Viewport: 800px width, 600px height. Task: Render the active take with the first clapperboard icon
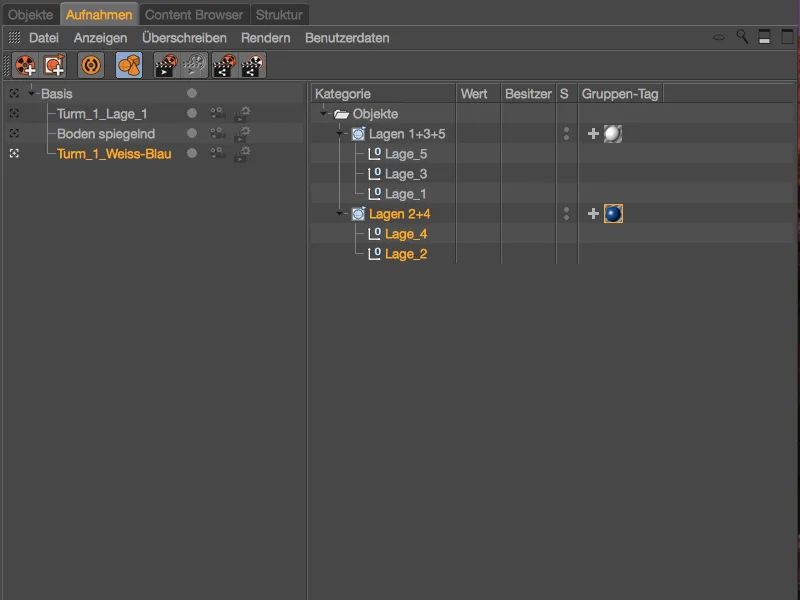[166, 65]
